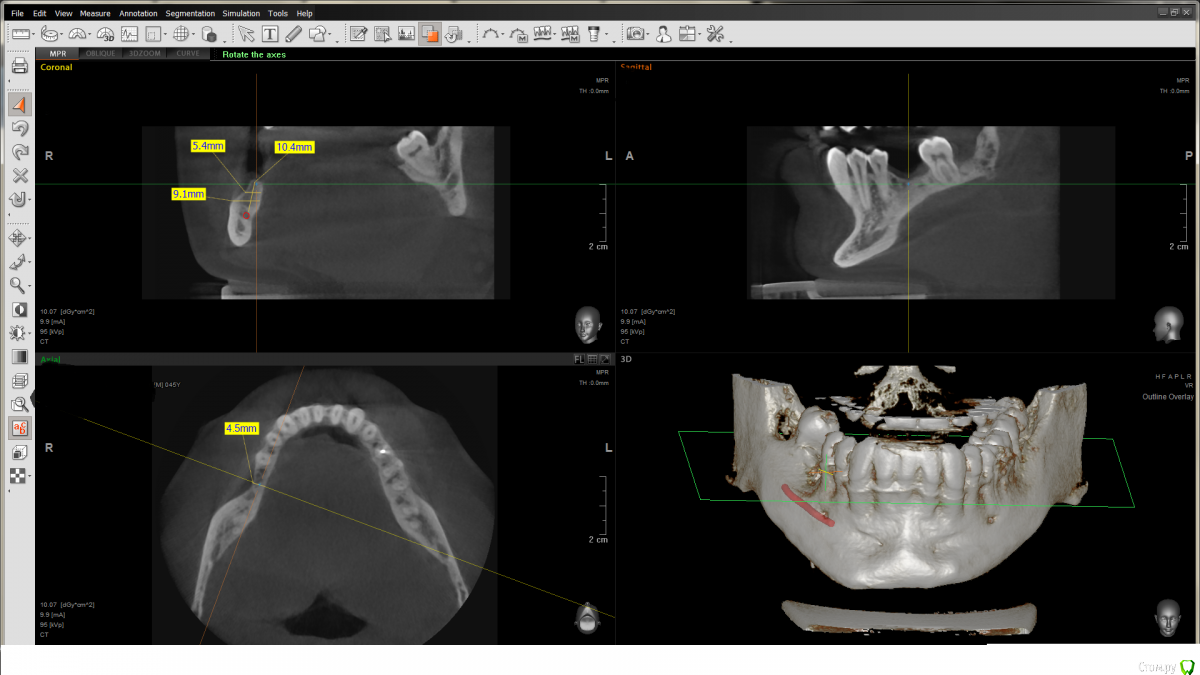Click the Undo arrow icon

pos(19,128)
